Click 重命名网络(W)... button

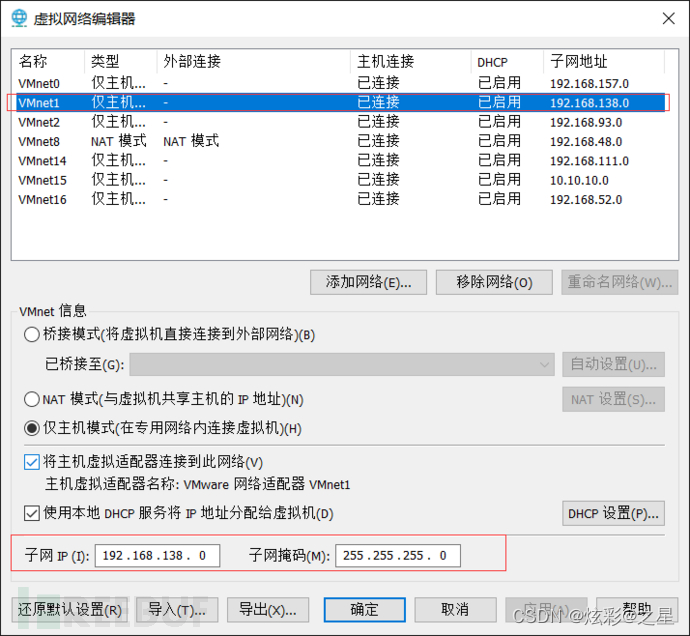pyautogui.click(x=620, y=282)
